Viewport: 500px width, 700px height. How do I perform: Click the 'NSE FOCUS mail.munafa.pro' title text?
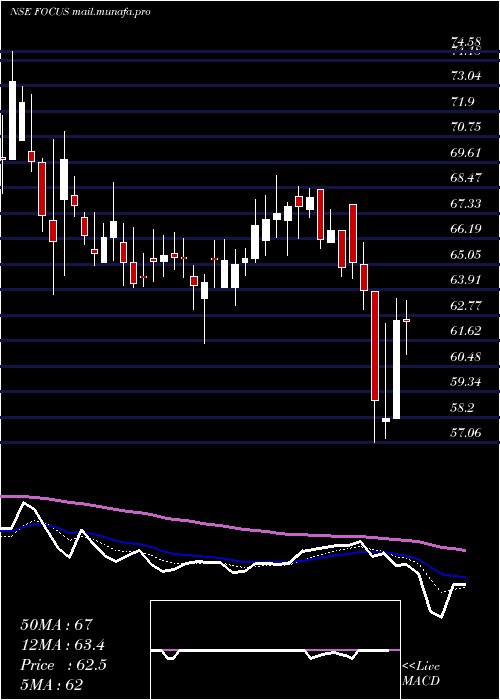click(x=79, y=12)
